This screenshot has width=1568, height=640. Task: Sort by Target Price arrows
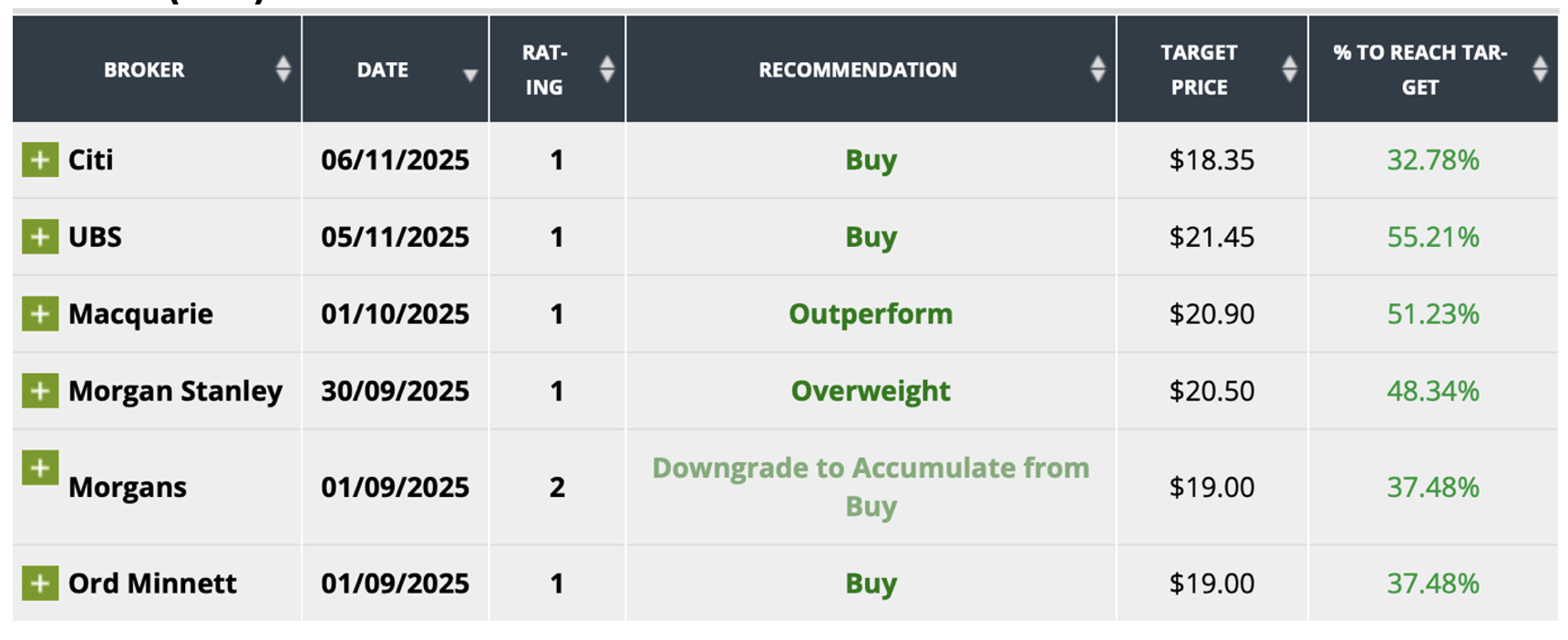(1289, 69)
